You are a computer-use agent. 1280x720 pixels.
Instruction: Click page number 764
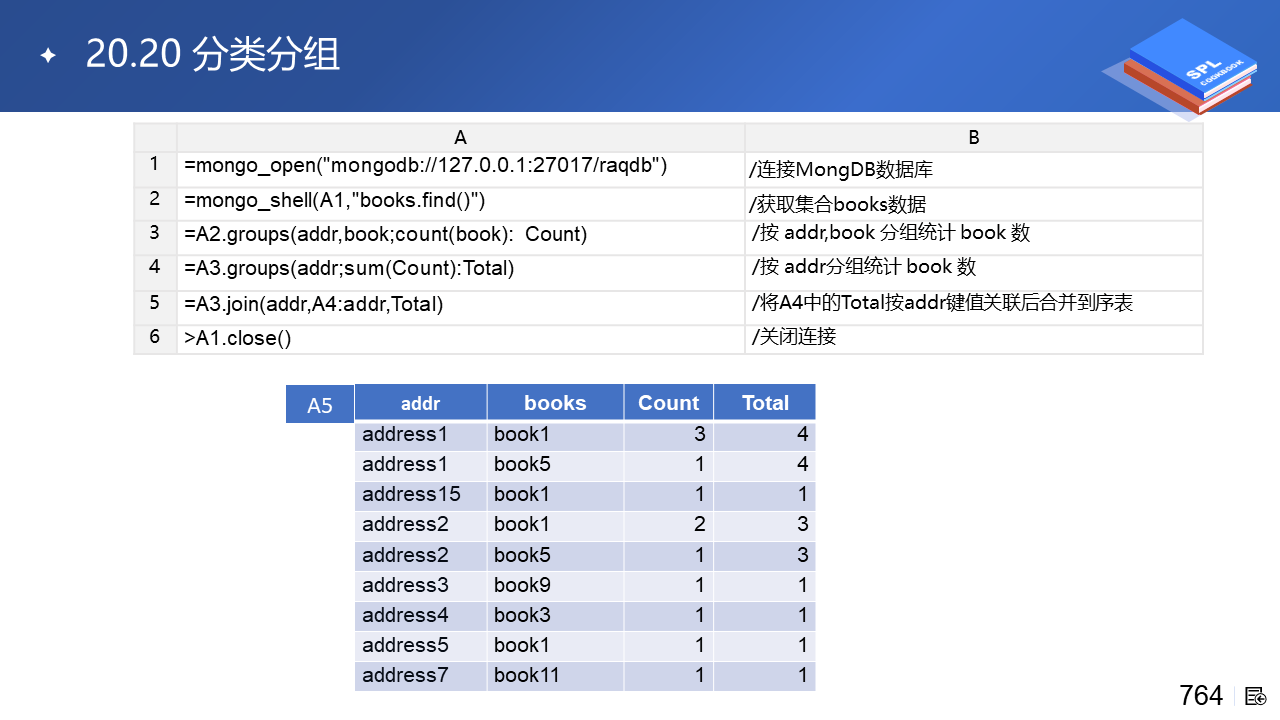coord(1201,696)
